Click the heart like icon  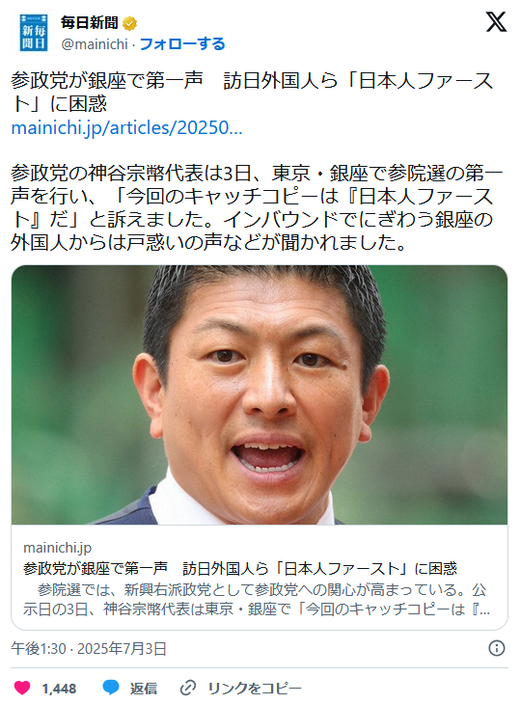coord(22,687)
